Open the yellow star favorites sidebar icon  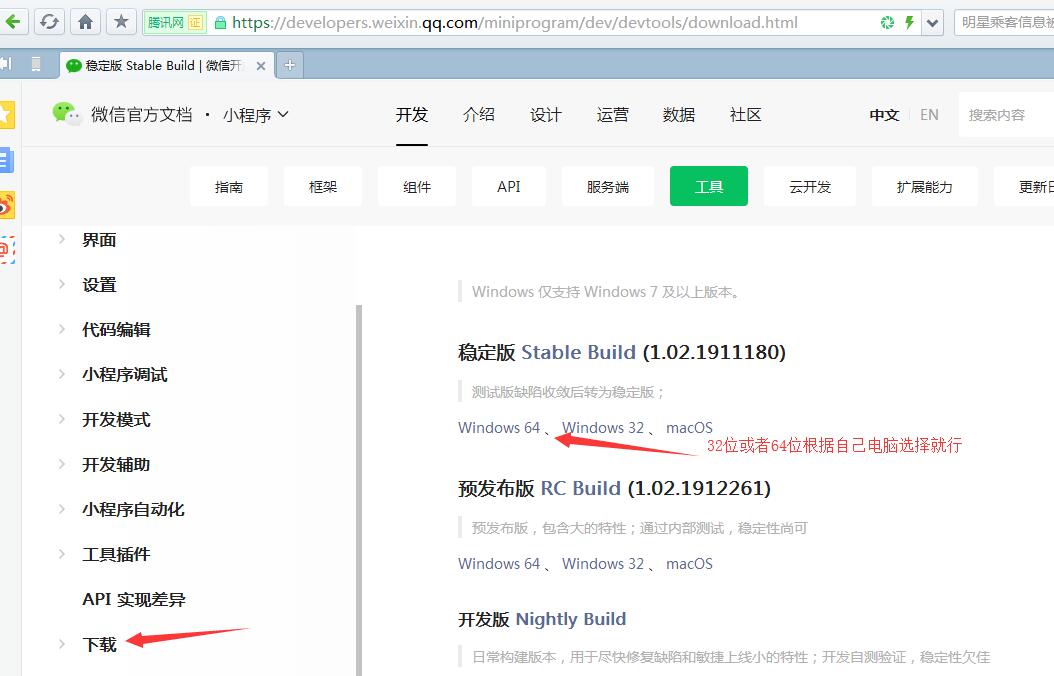(7, 114)
